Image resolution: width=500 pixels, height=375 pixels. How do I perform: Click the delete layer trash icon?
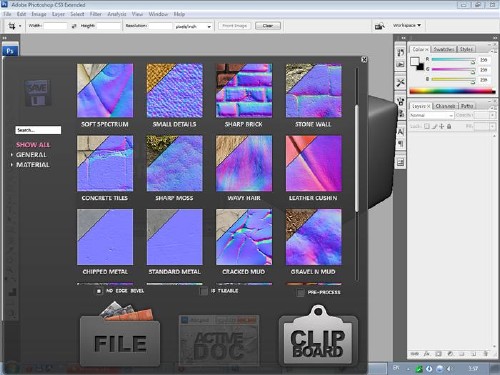486,354
